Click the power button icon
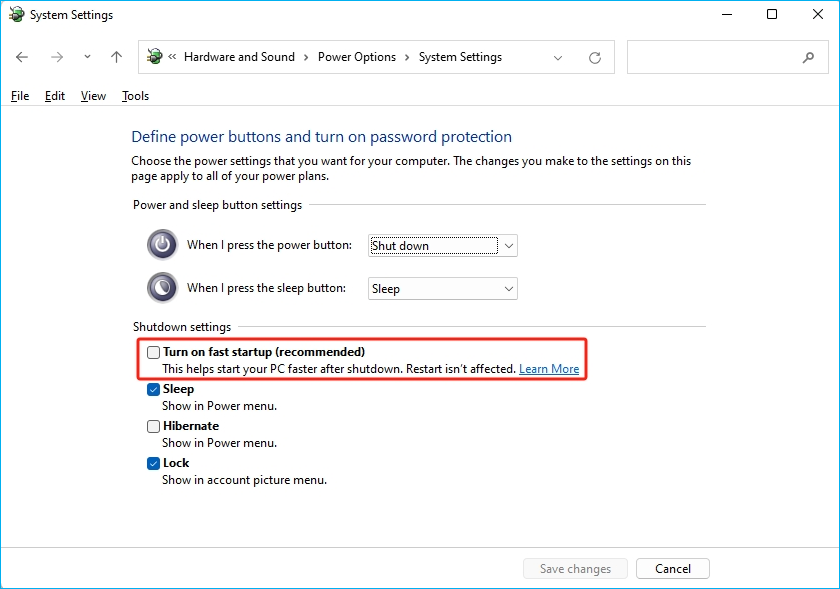Image resolution: width=840 pixels, height=589 pixels. point(162,245)
